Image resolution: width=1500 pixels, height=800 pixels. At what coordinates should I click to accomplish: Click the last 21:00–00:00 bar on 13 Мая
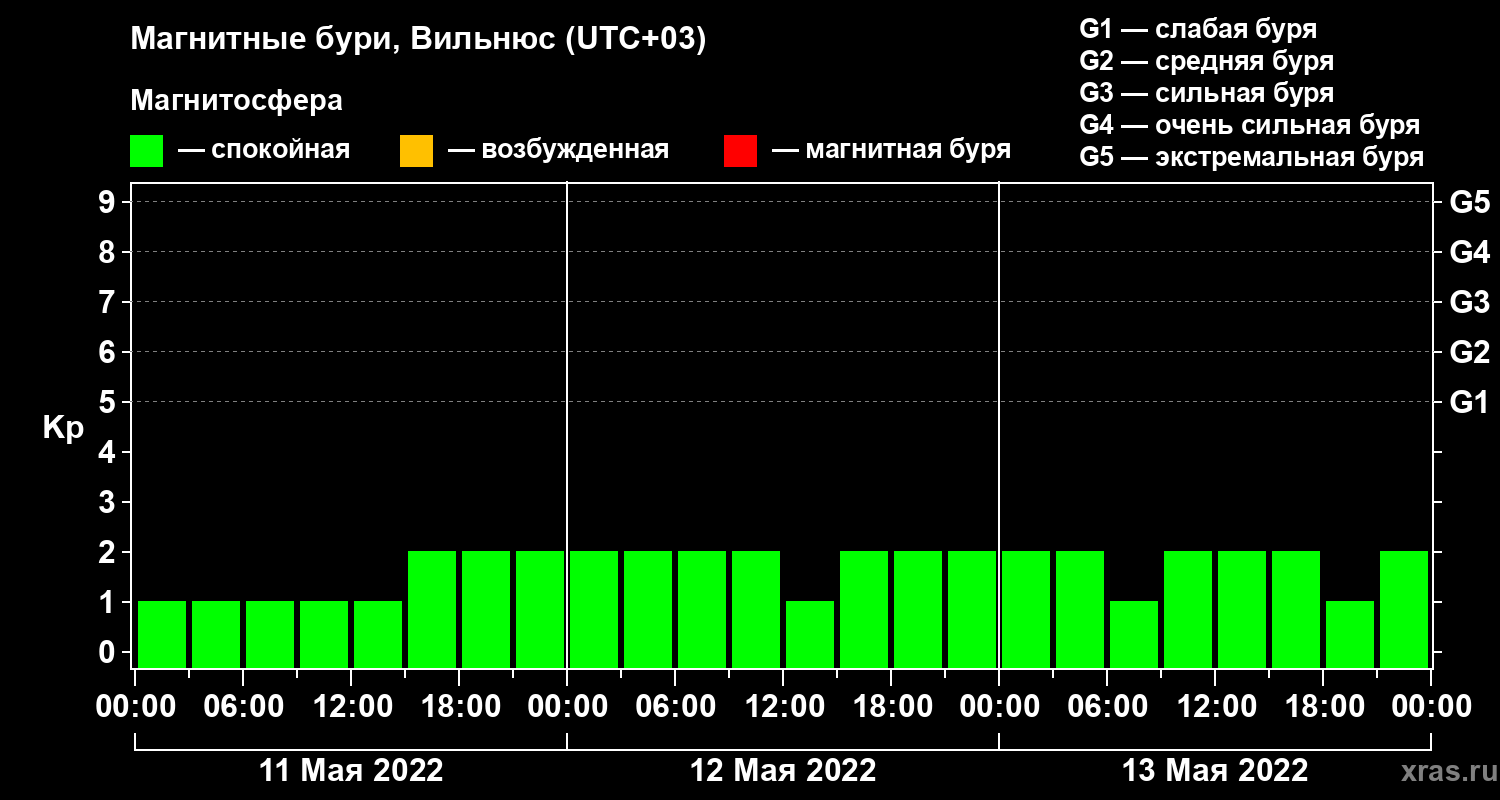click(1404, 609)
